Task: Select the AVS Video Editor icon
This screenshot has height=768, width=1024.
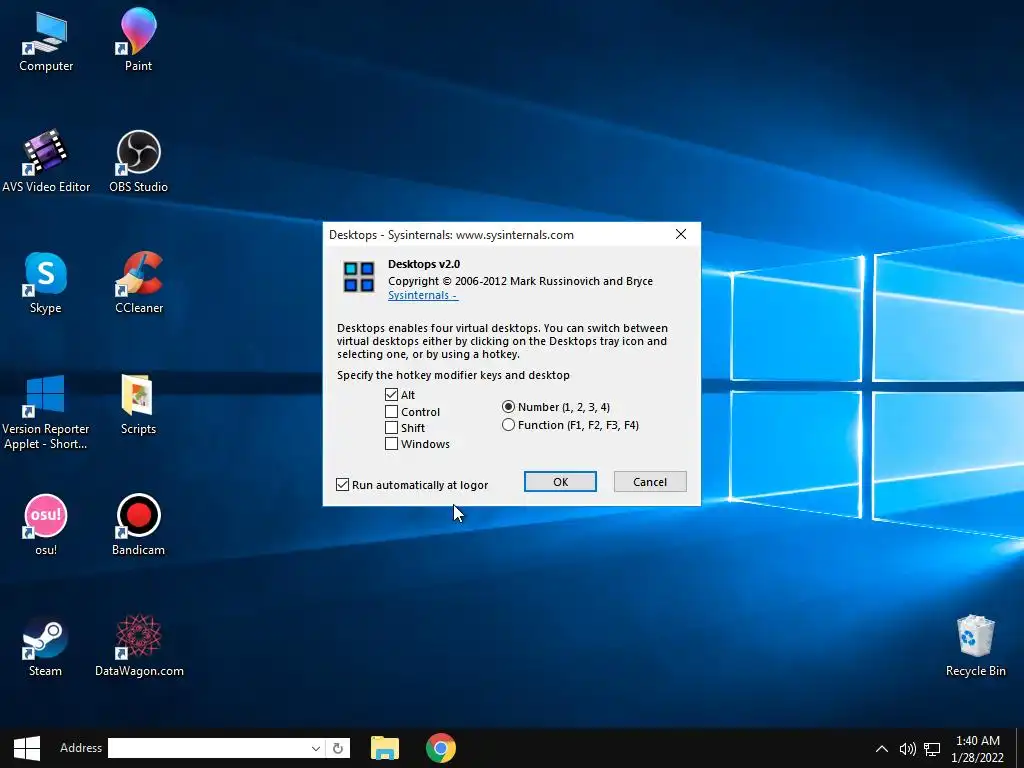Action: pyautogui.click(x=46, y=161)
